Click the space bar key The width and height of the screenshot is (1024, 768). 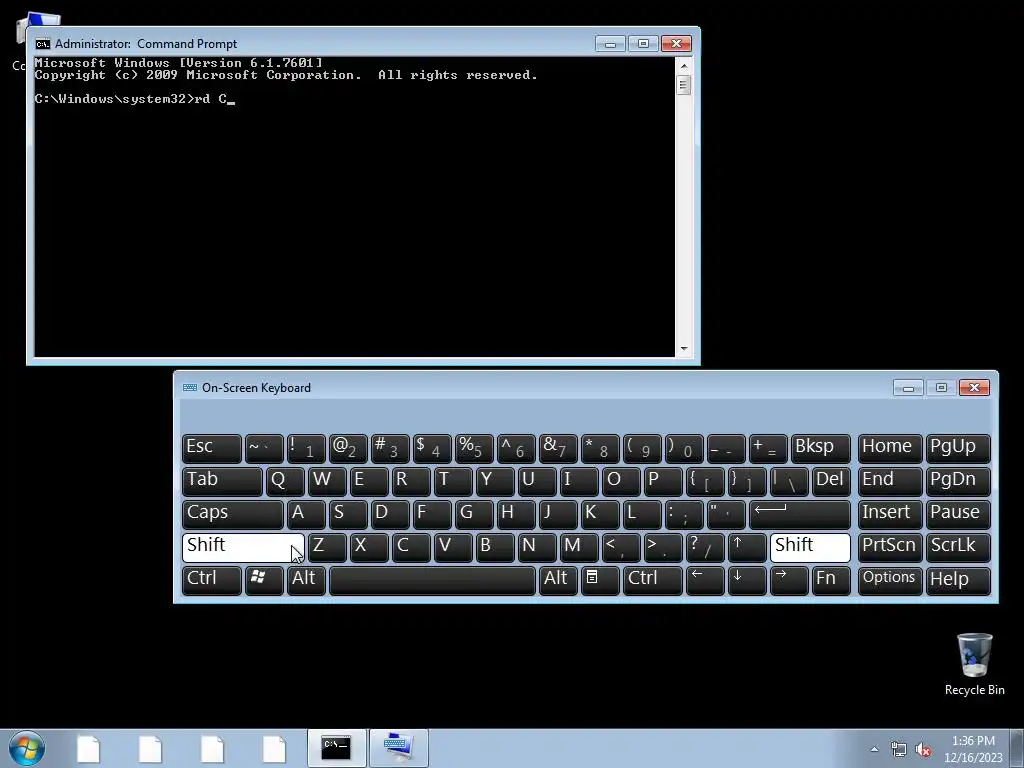click(432, 580)
